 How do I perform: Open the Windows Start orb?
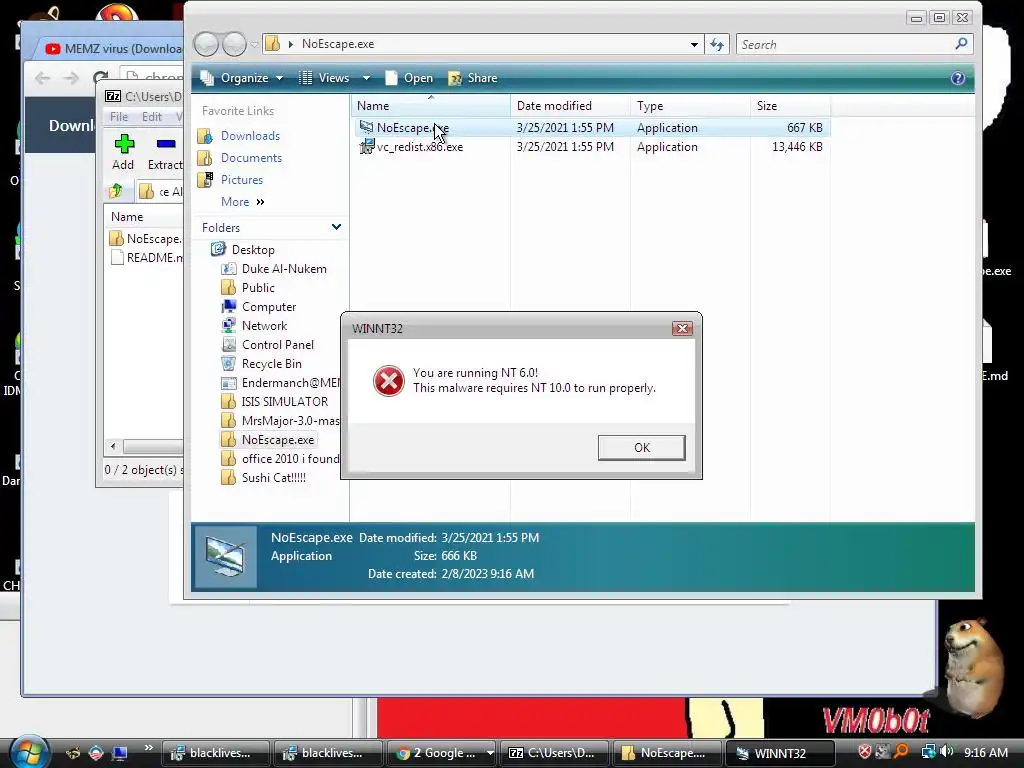(x=30, y=751)
